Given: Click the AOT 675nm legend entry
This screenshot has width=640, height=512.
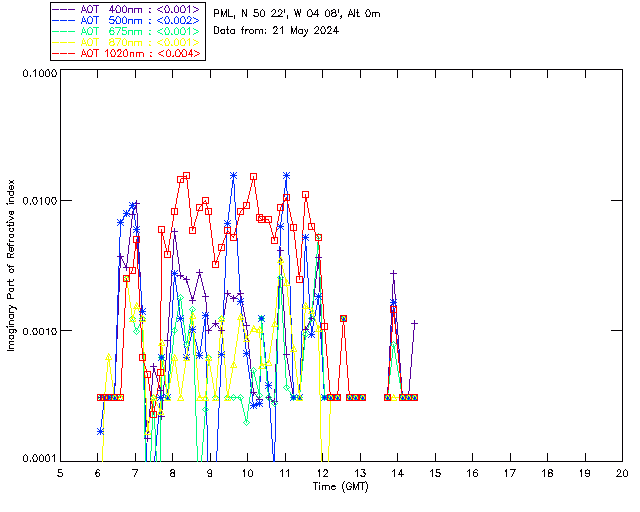Looking at the screenshot, I should coord(127,31).
